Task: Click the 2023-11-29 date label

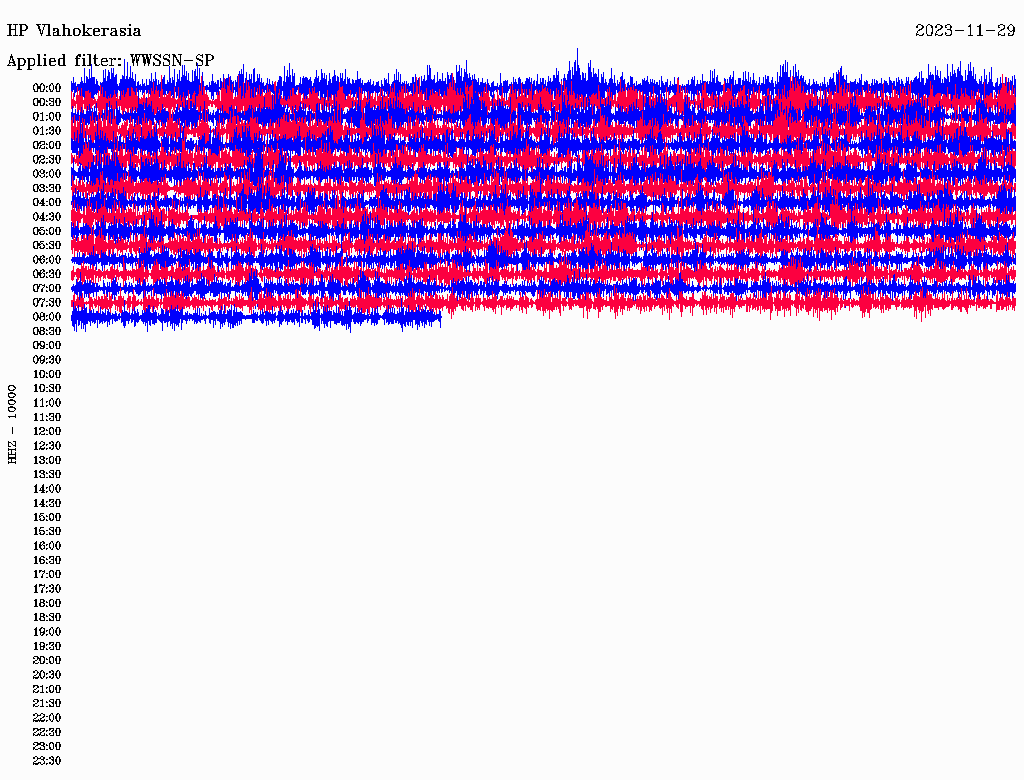Action: pyautogui.click(x=965, y=31)
